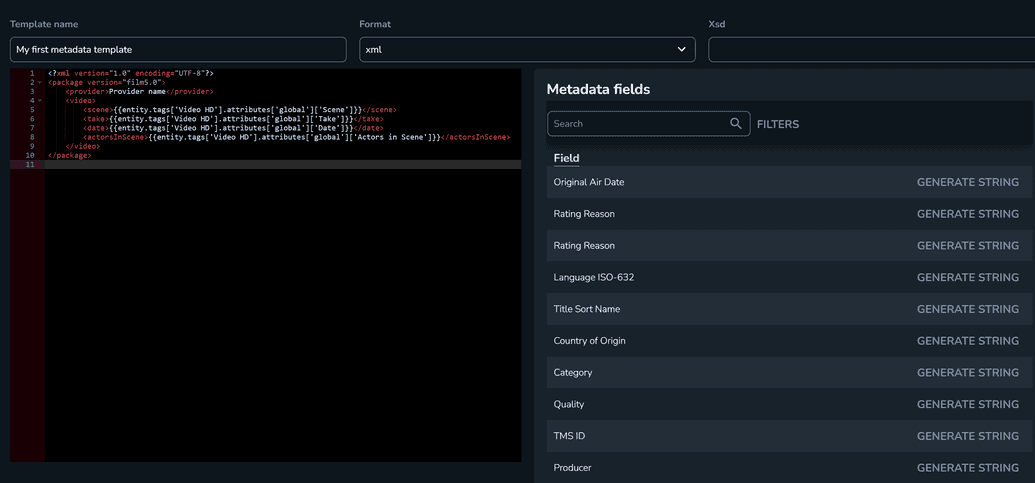
Task: Click line number 1 in the gutter
Action: point(32,73)
